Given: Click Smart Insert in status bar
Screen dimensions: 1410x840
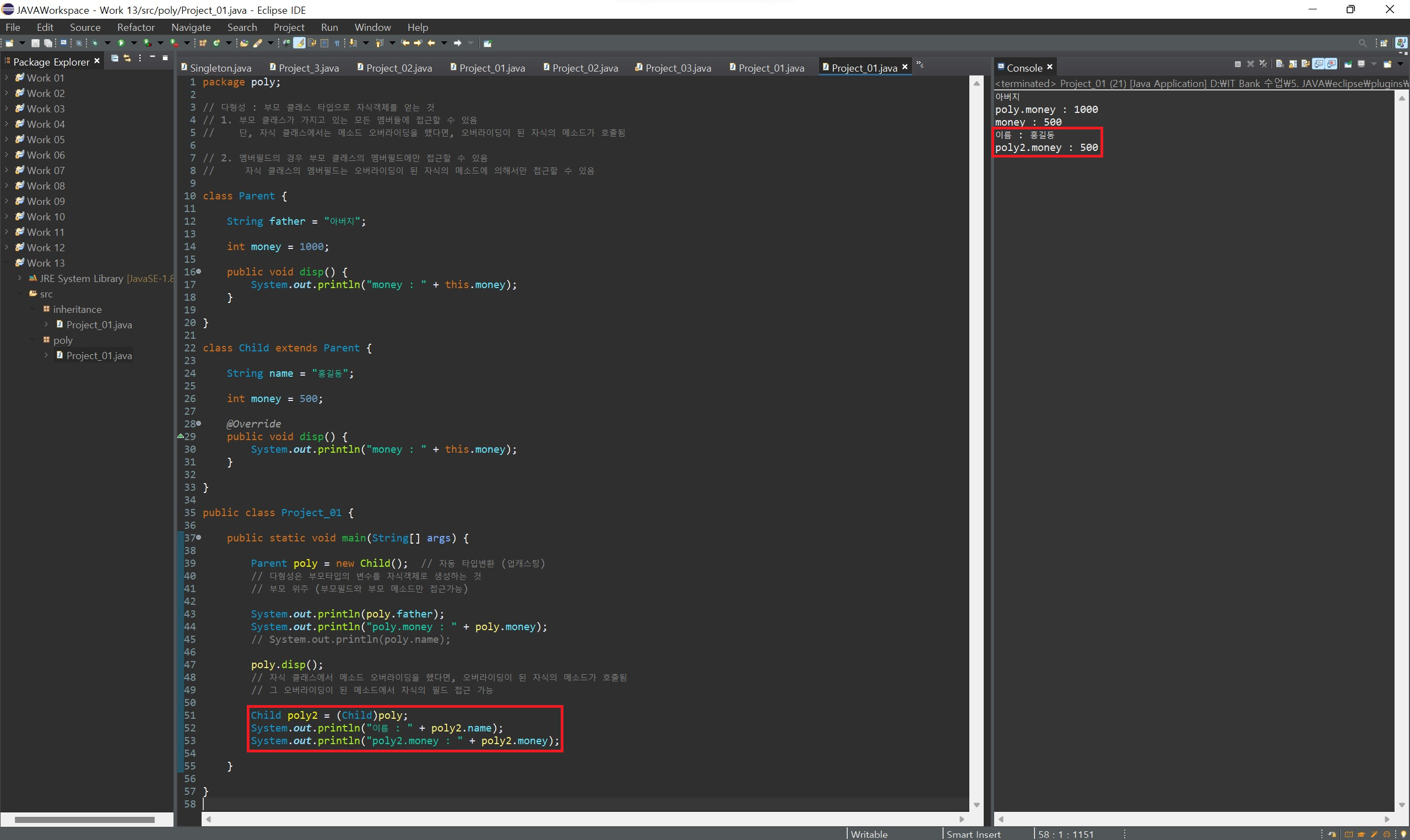Looking at the screenshot, I should [x=973, y=834].
